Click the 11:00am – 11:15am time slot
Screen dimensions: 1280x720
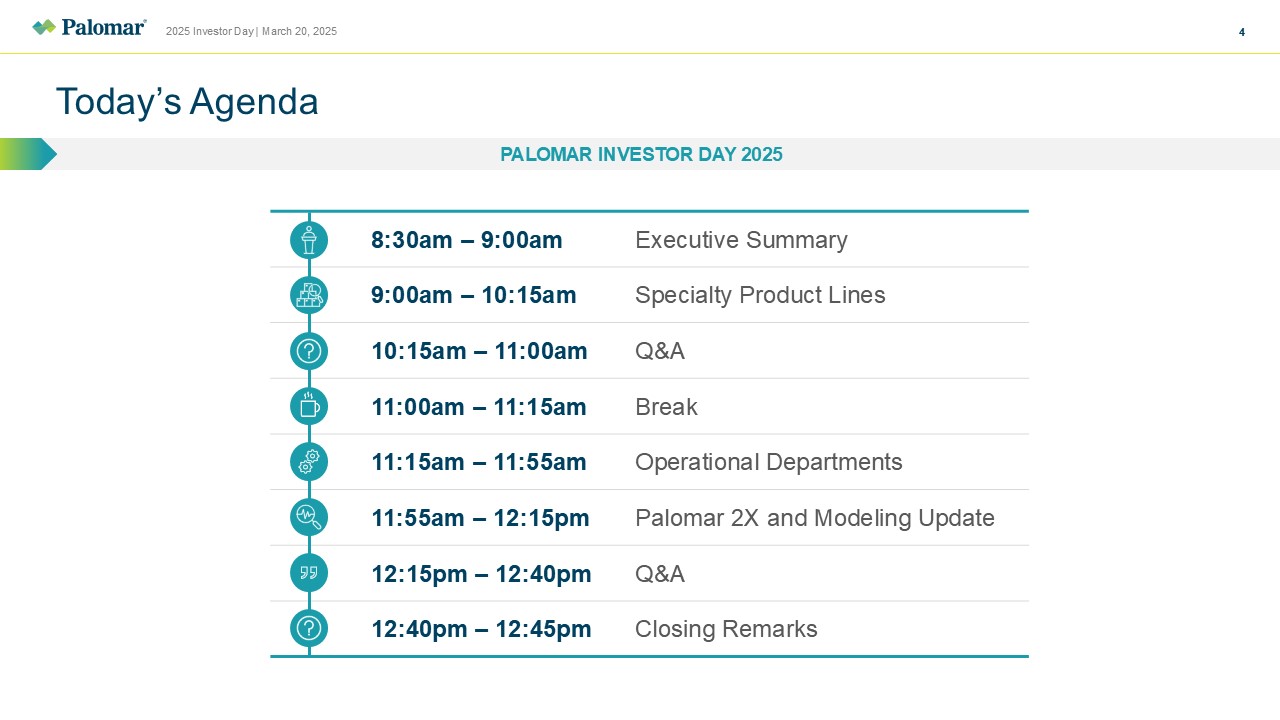[478, 407]
